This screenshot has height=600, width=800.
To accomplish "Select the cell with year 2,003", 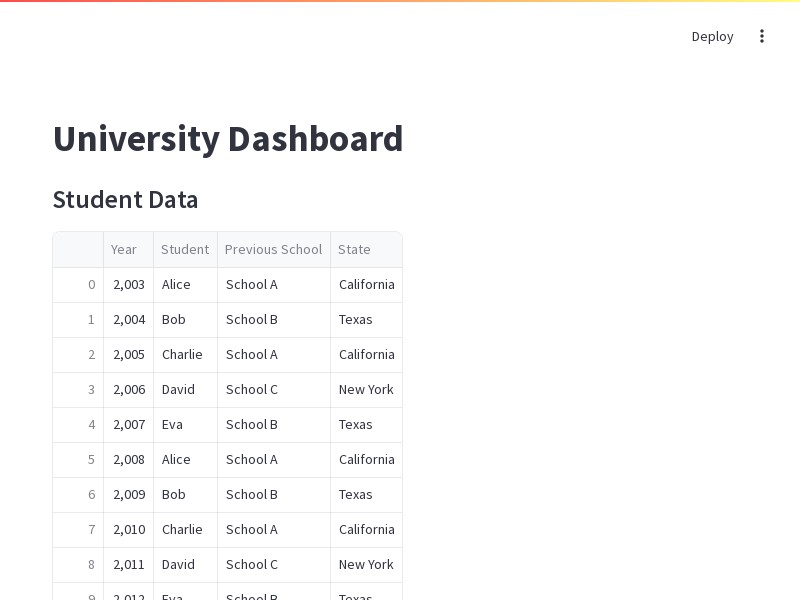I will [x=129, y=285].
